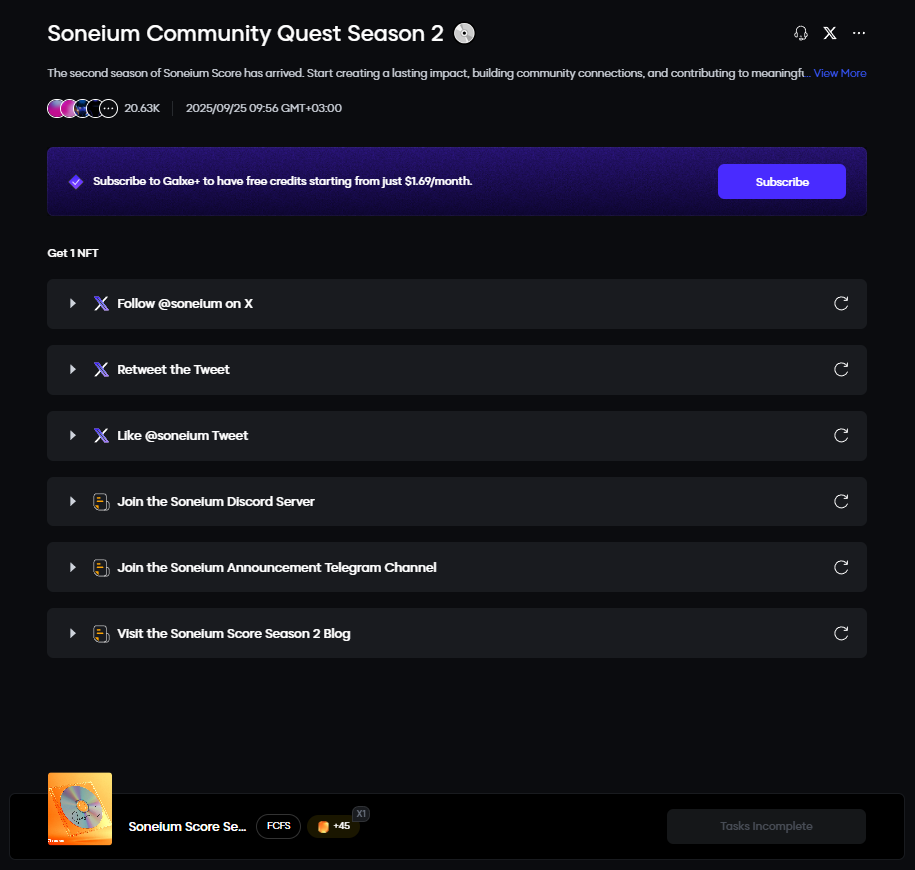Screen dimensions: 915x870
Task: Click the FCFS badge
Action: coord(278,827)
